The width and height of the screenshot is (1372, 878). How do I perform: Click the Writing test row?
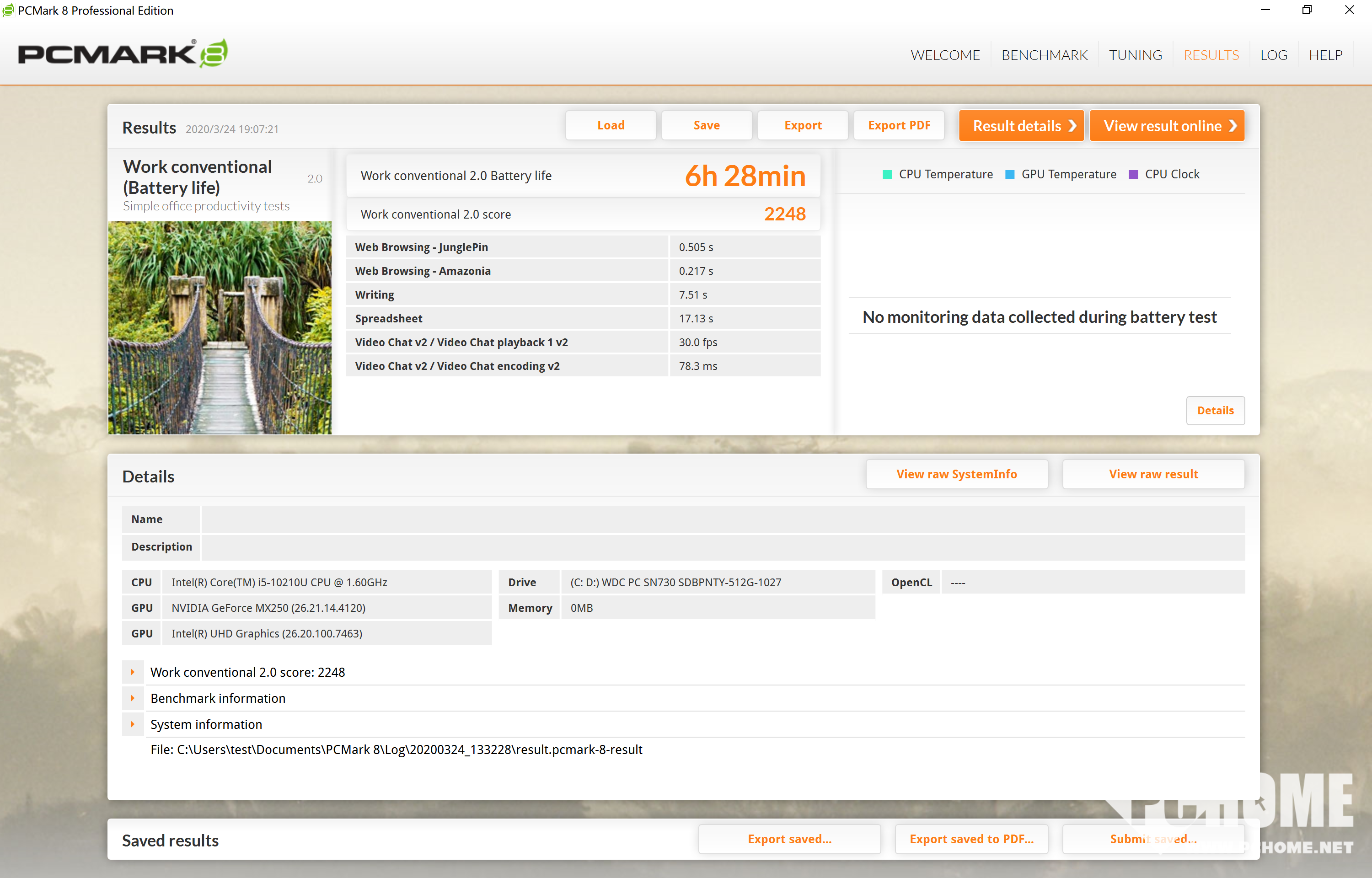pyautogui.click(x=583, y=295)
